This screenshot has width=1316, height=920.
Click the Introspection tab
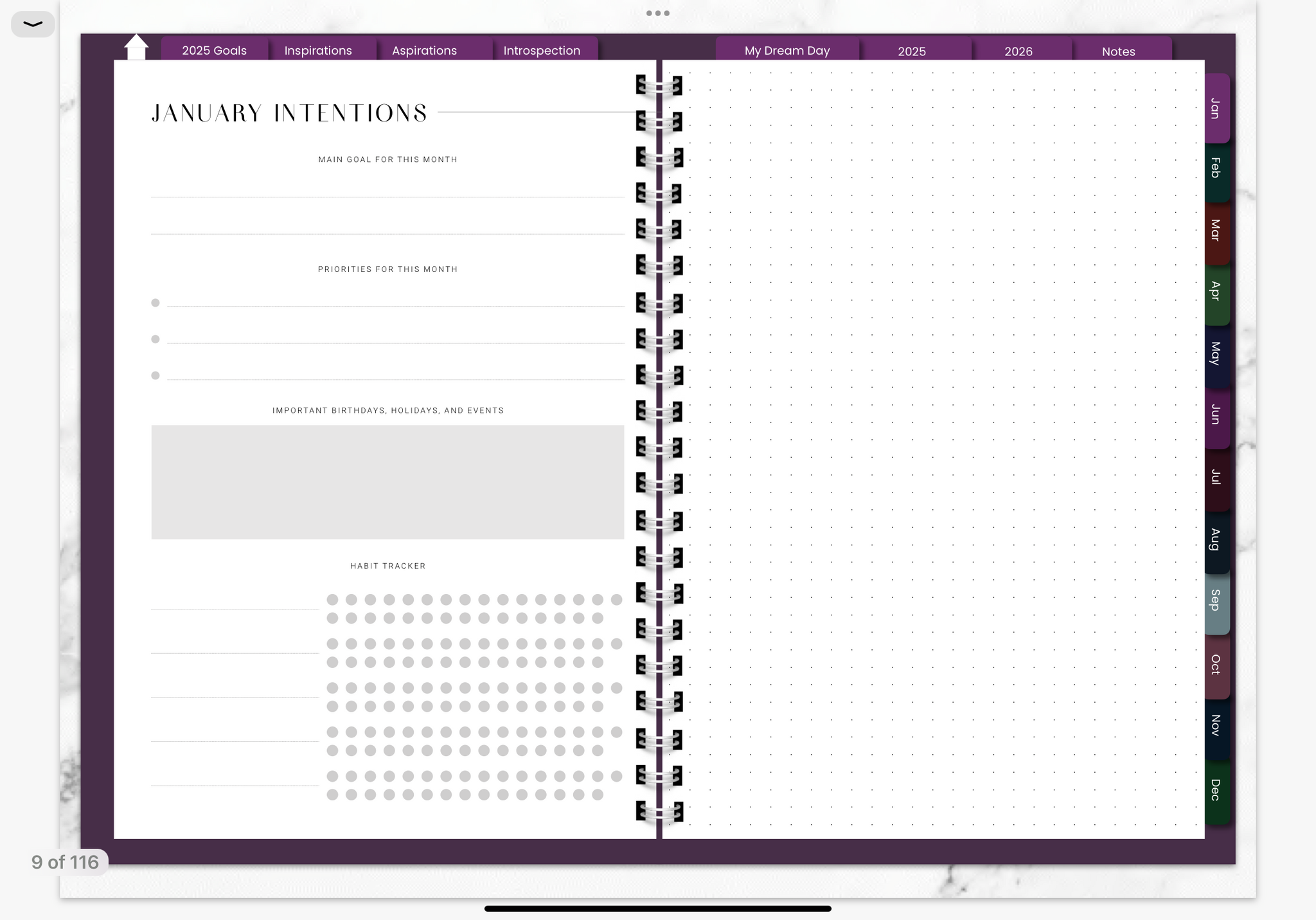[541, 50]
